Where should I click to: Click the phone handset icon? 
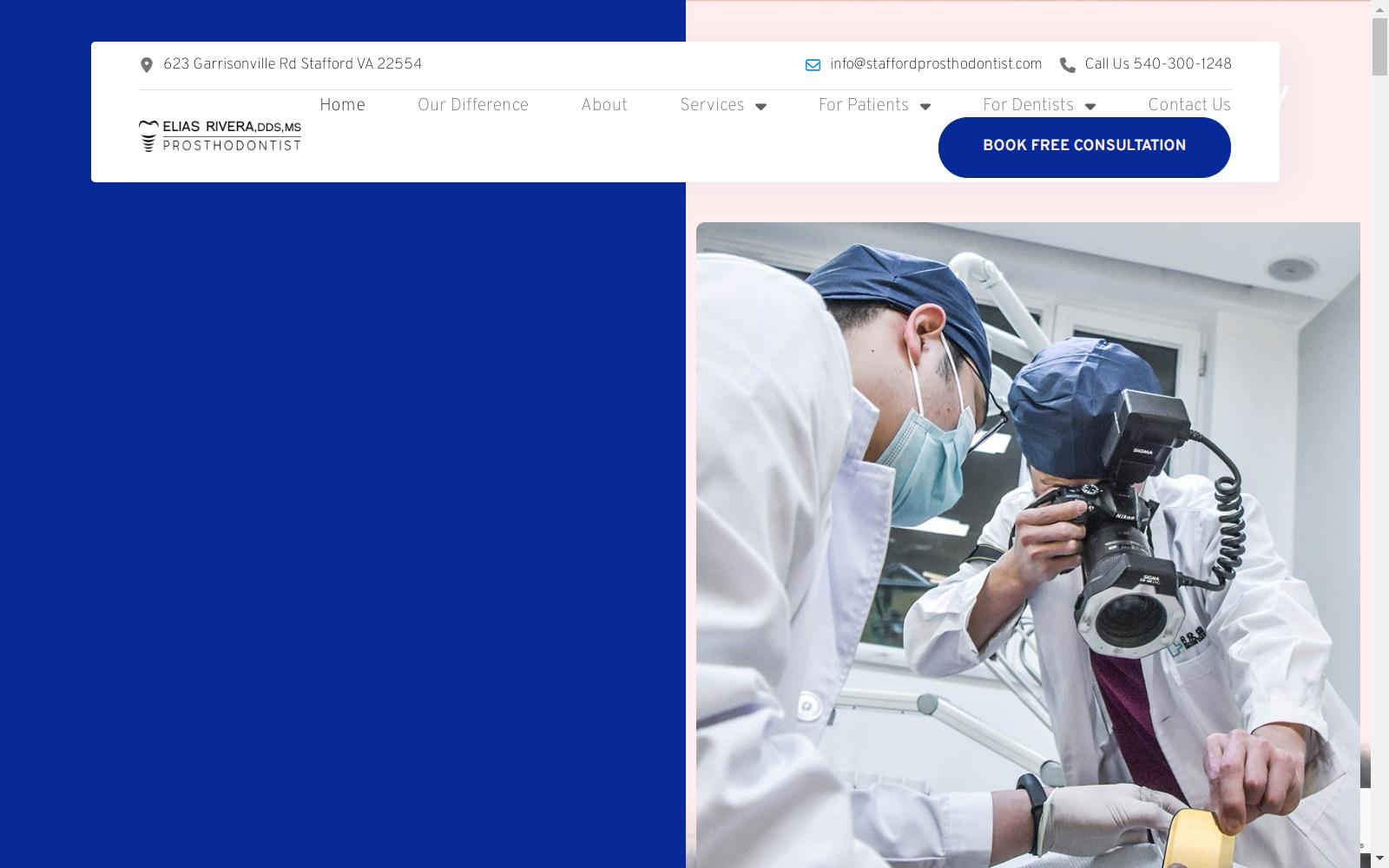tap(1068, 65)
